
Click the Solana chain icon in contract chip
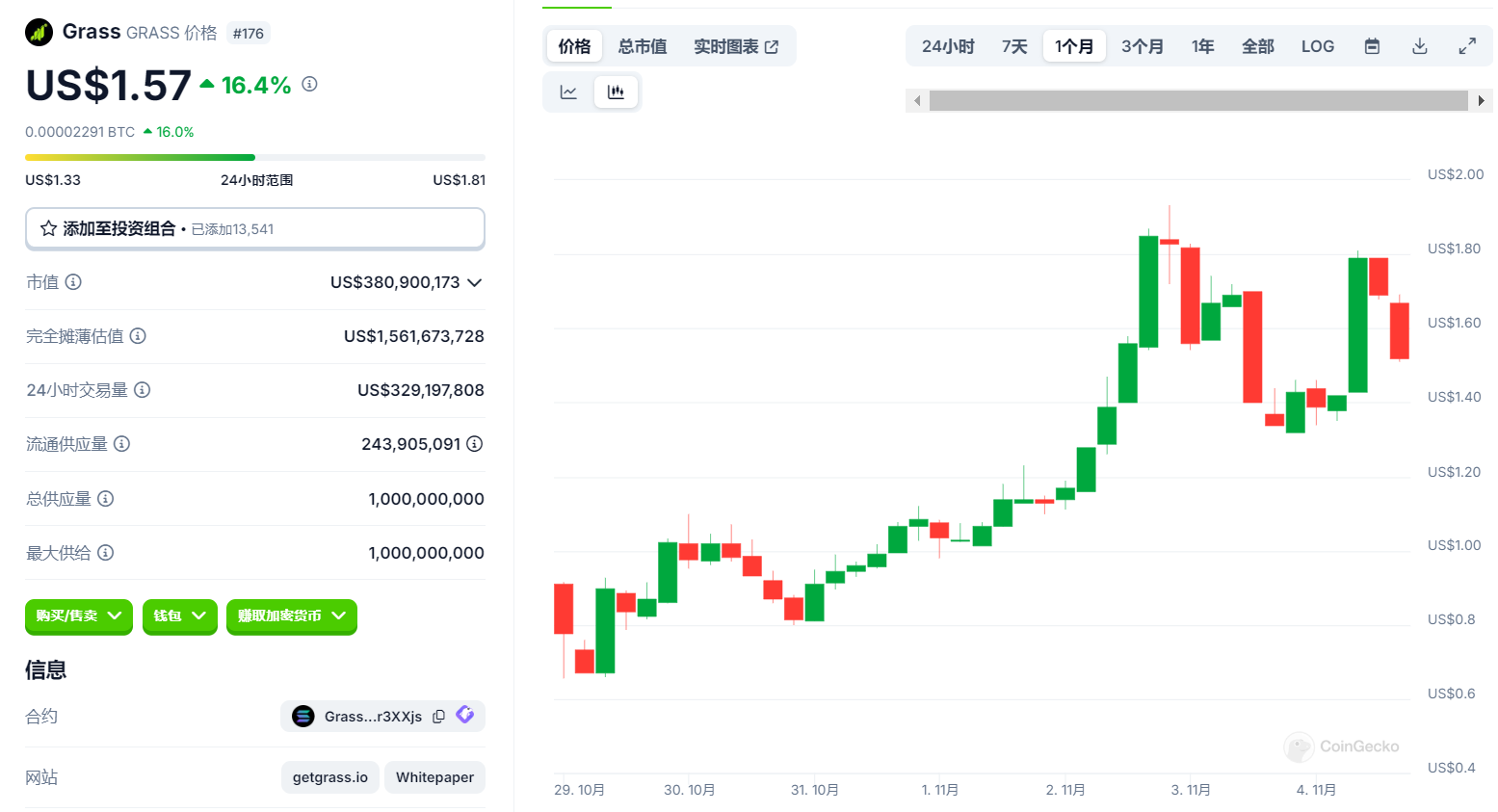[303, 717]
